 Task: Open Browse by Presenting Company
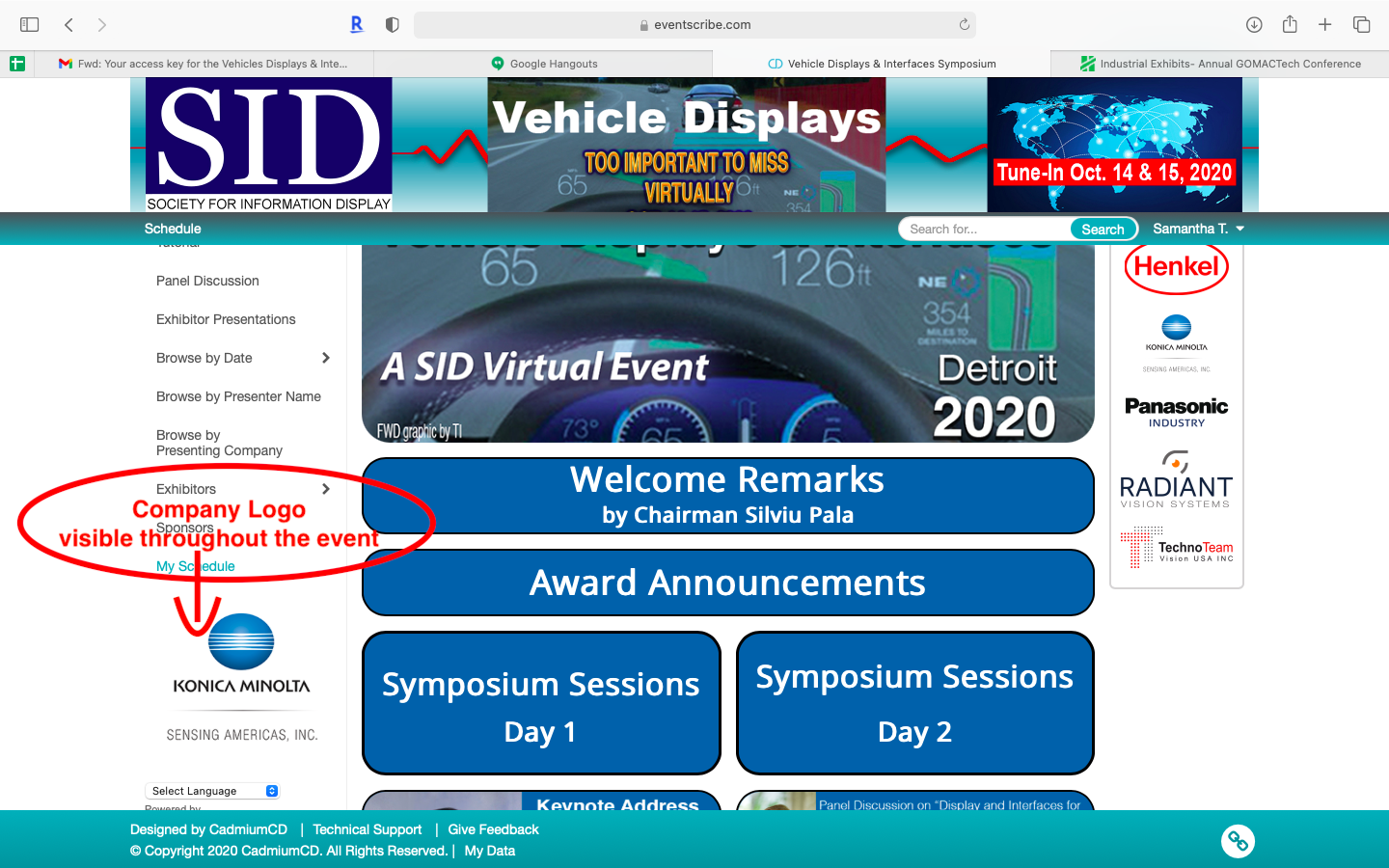[219, 443]
